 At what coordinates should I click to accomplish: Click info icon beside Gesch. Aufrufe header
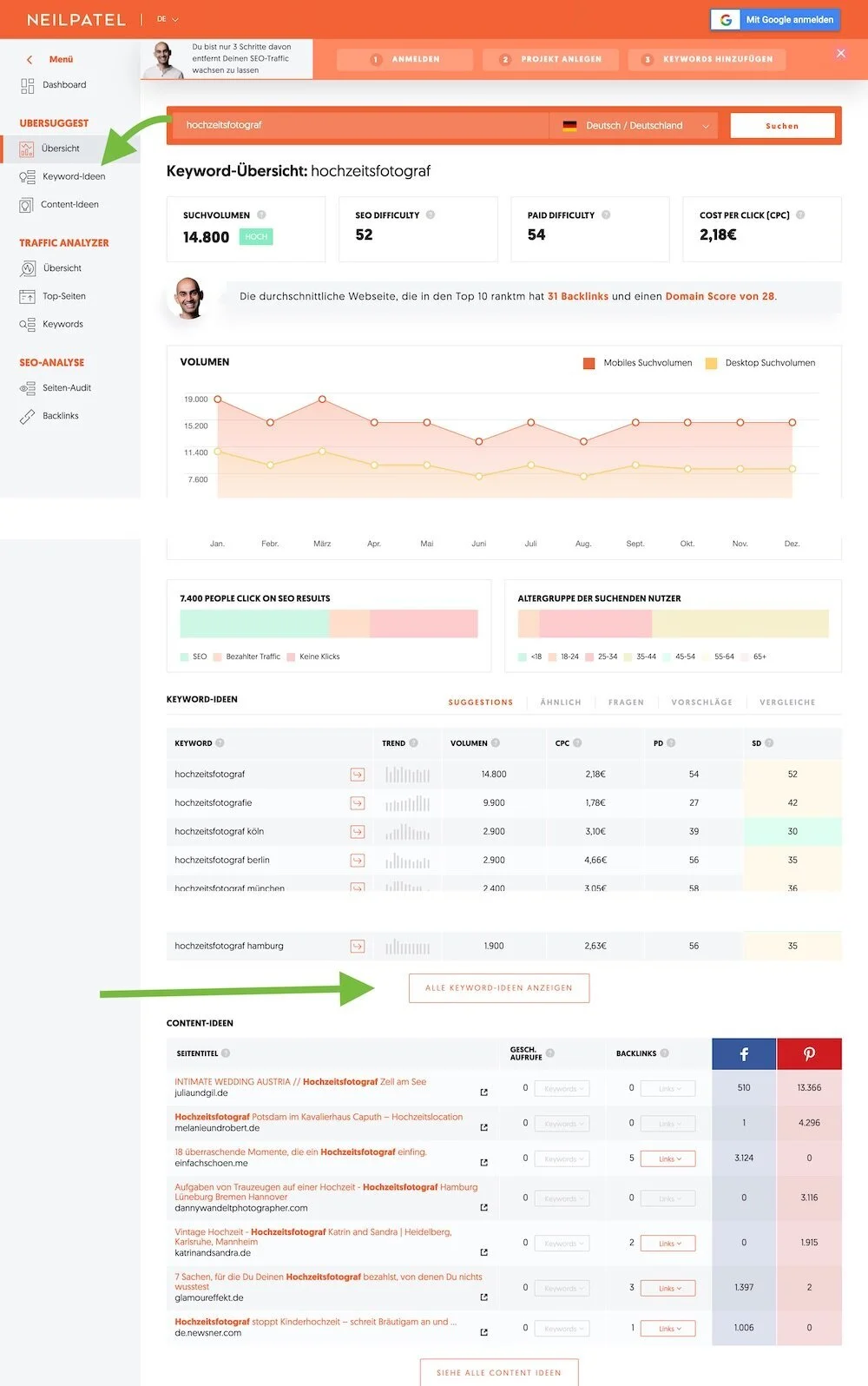[549, 1053]
